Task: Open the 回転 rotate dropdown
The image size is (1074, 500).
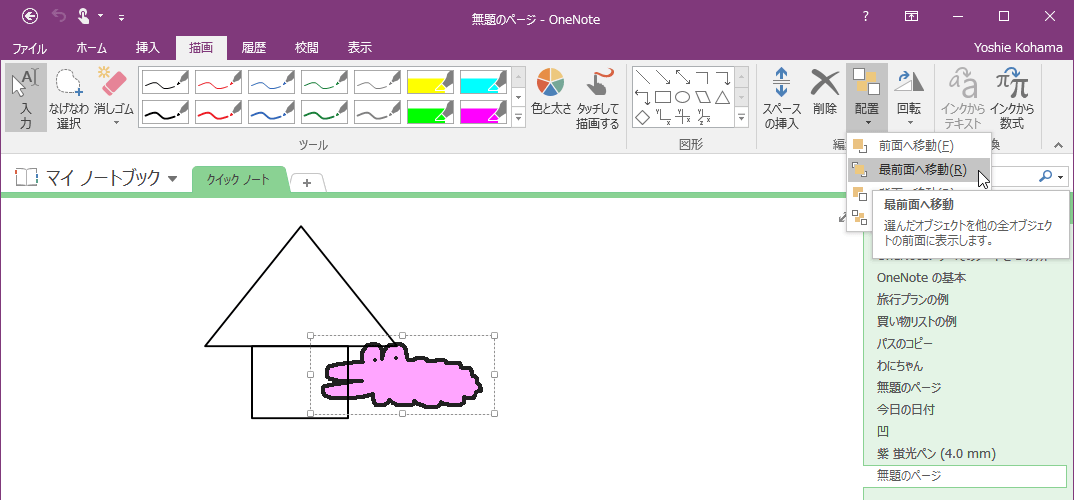Action: [x=910, y=98]
